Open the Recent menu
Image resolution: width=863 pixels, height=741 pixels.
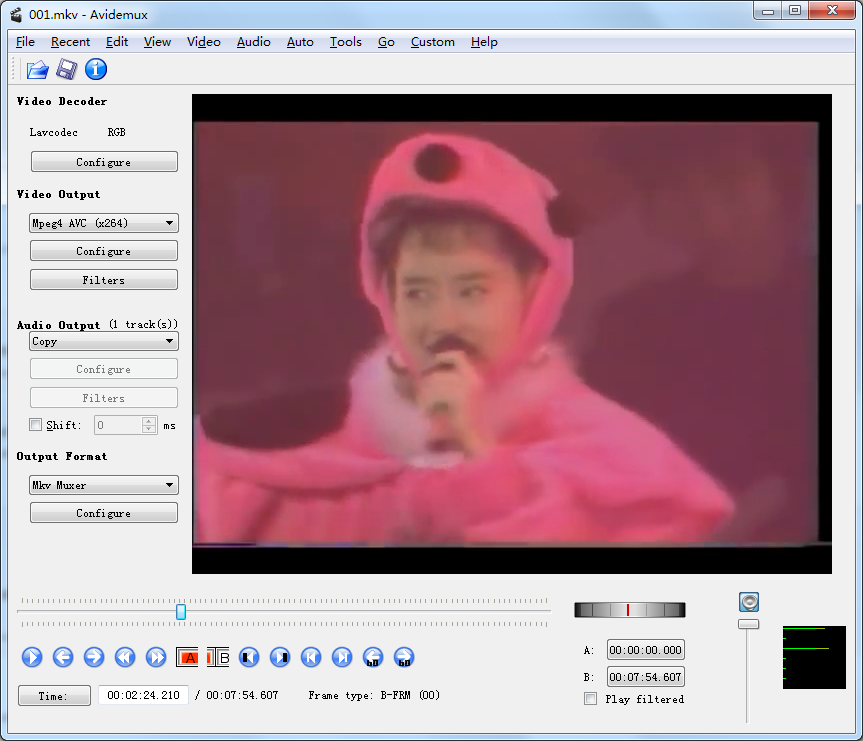[x=70, y=42]
